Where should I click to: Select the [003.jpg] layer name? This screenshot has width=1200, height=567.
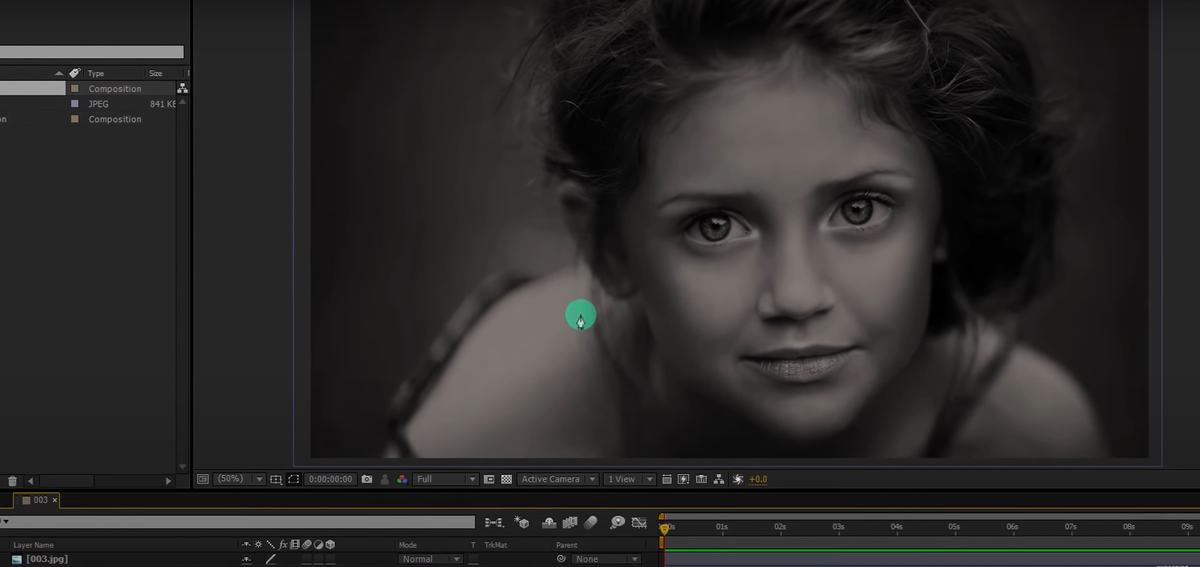tap(47, 559)
